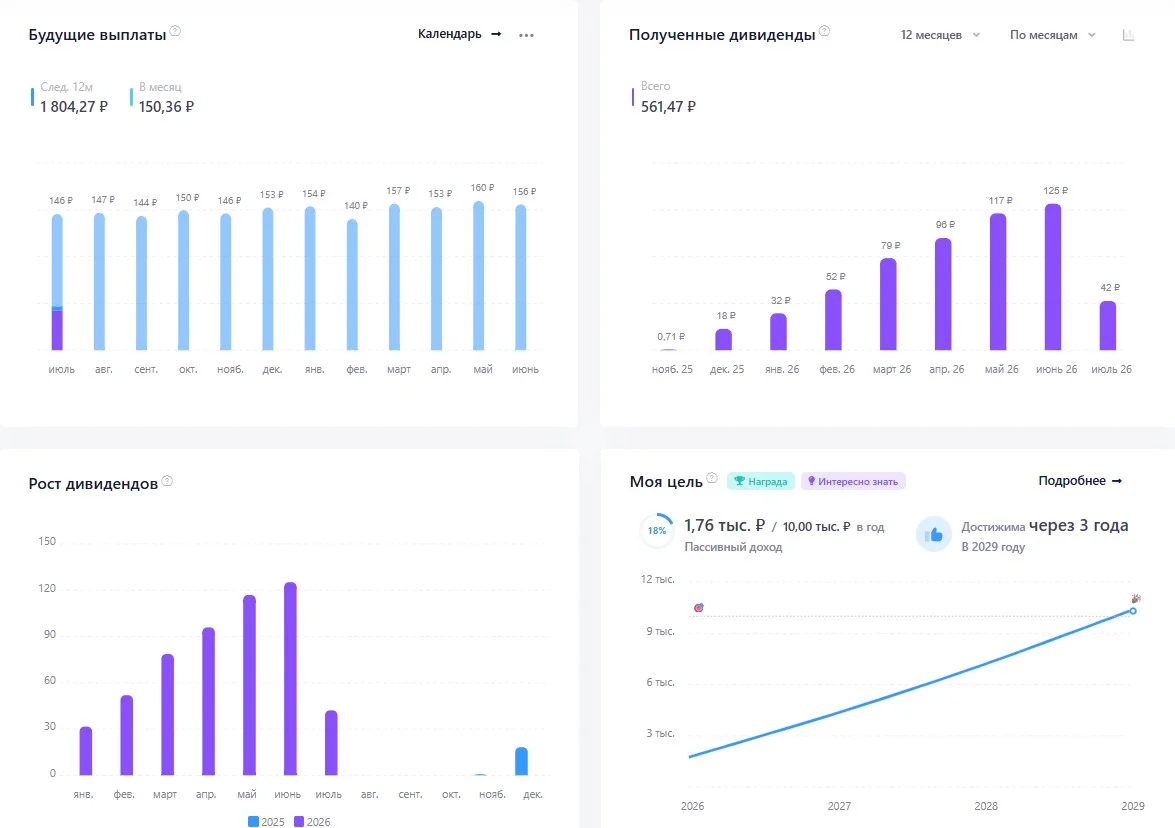
Task: Open Подробнее details for Моя цель
Action: [1080, 481]
